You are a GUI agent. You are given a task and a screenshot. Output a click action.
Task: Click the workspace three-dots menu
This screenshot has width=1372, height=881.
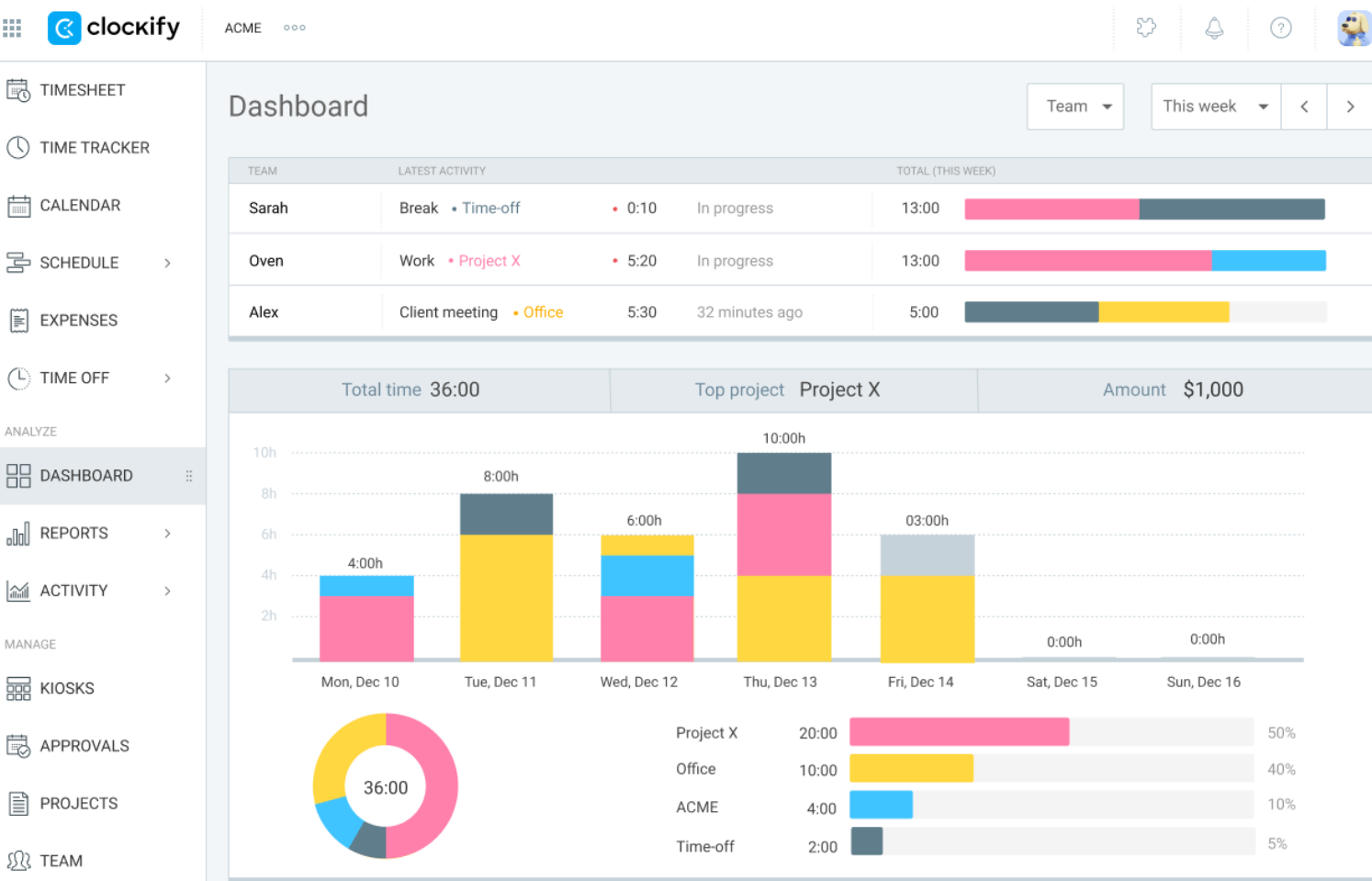(x=295, y=28)
